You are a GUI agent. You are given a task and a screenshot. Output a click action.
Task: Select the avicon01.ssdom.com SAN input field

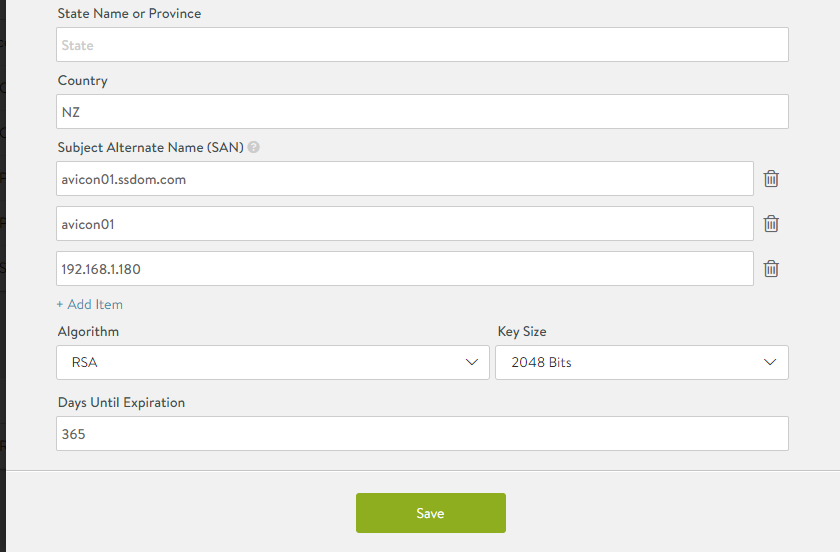coord(405,178)
